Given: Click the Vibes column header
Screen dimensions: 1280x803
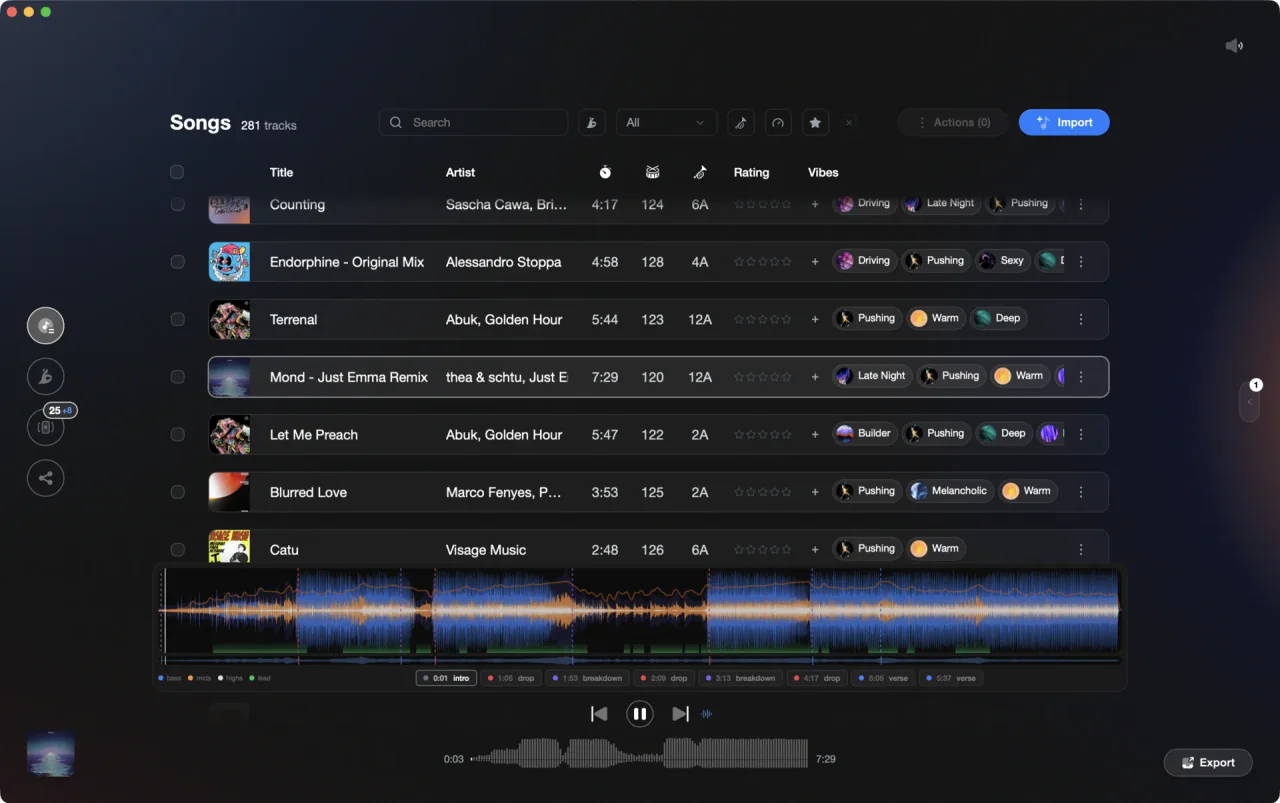Looking at the screenshot, I should pos(823,172).
